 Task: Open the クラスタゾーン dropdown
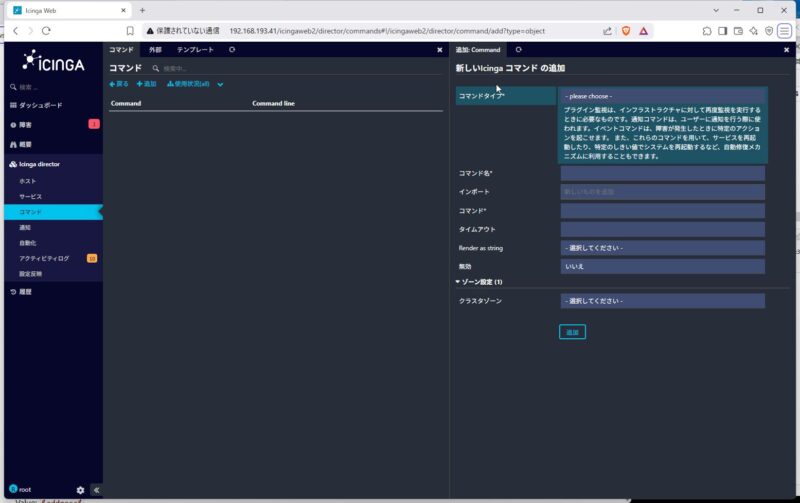663,301
